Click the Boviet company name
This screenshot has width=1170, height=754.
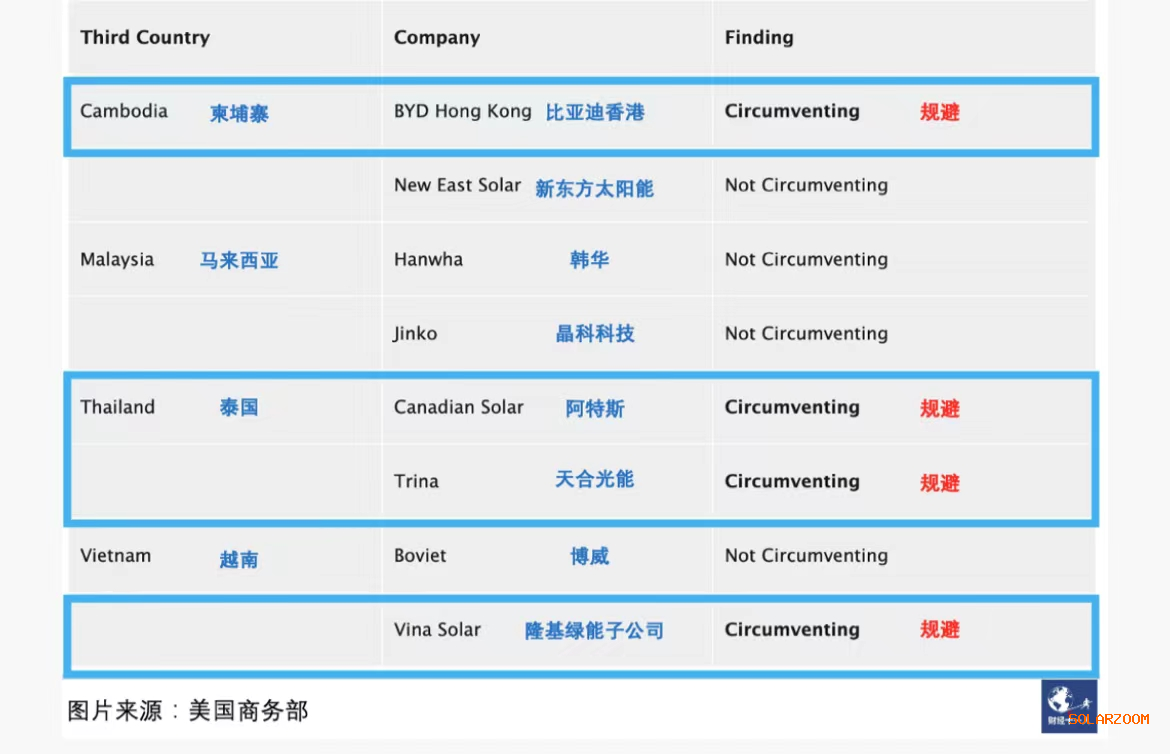point(420,555)
